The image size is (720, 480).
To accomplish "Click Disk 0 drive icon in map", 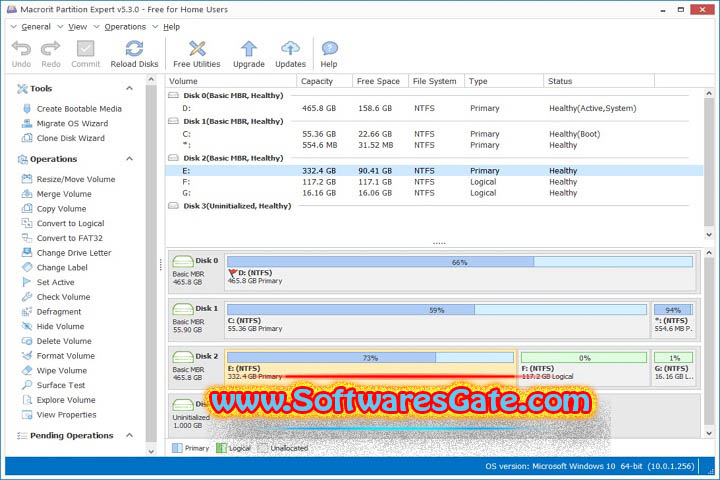I will click(x=183, y=261).
